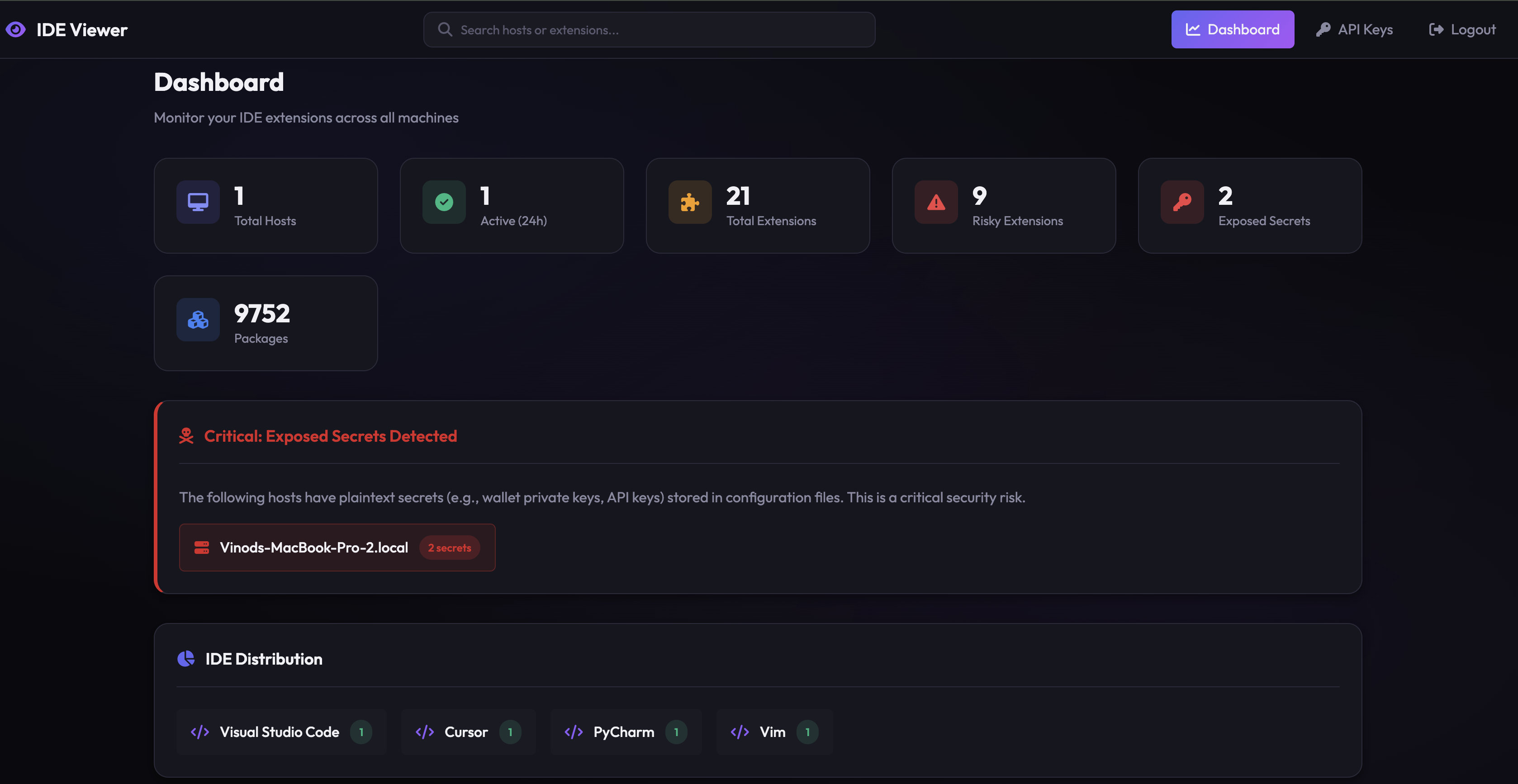Click the IDE Distribution pie chart icon

tap(186, 659)
